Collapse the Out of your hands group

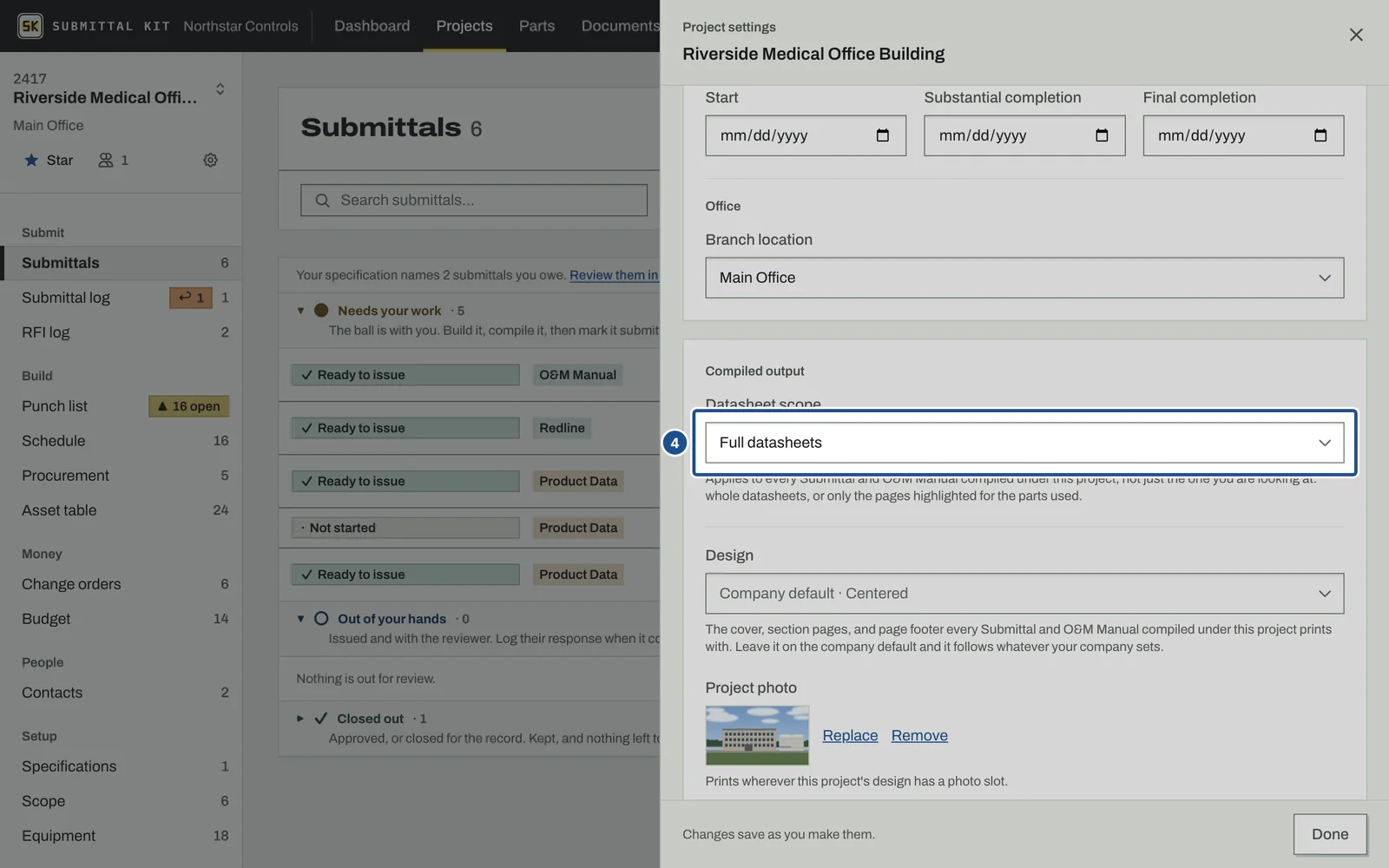300,619
